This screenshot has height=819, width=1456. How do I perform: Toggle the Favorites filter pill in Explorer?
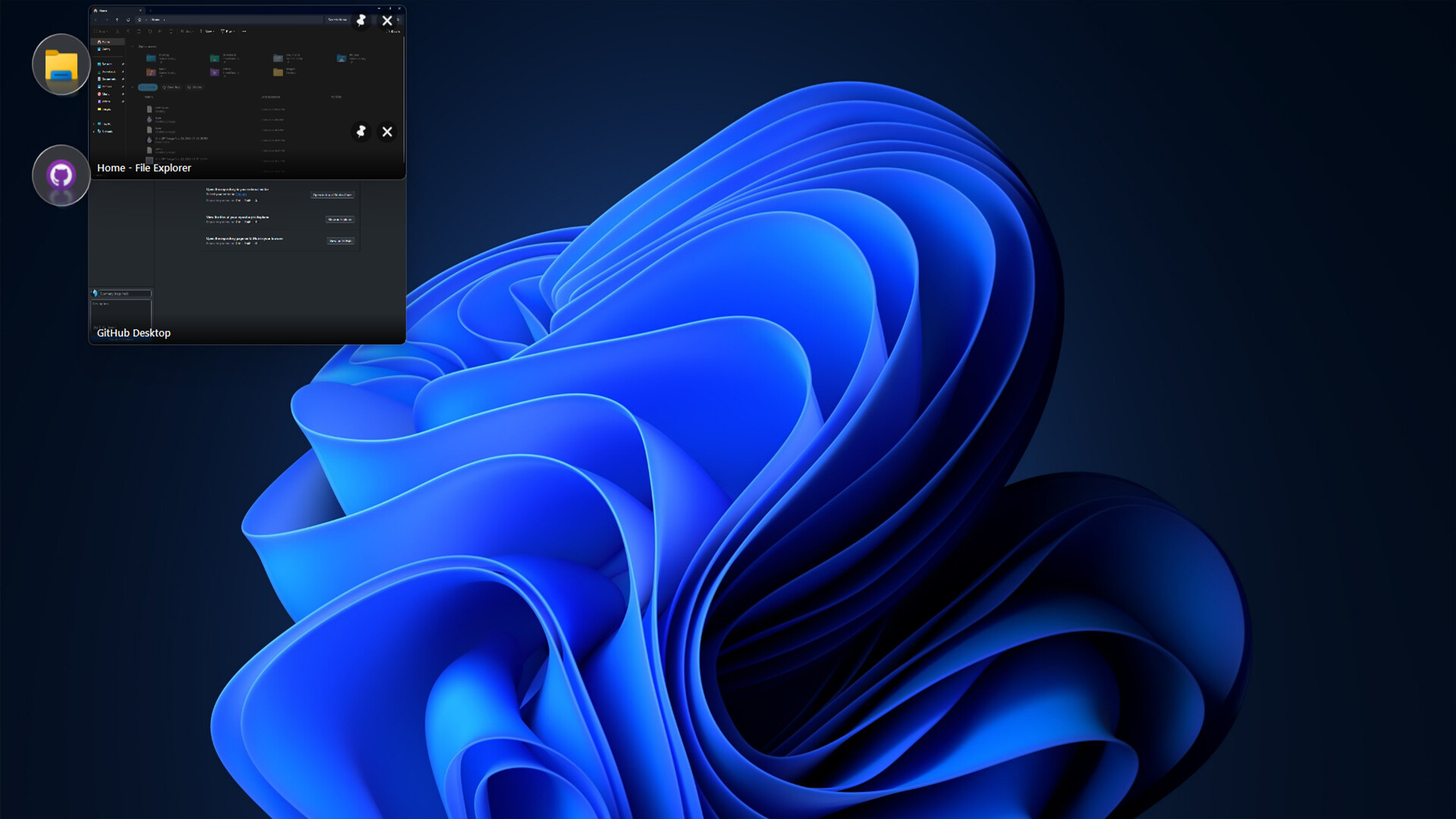171,87
